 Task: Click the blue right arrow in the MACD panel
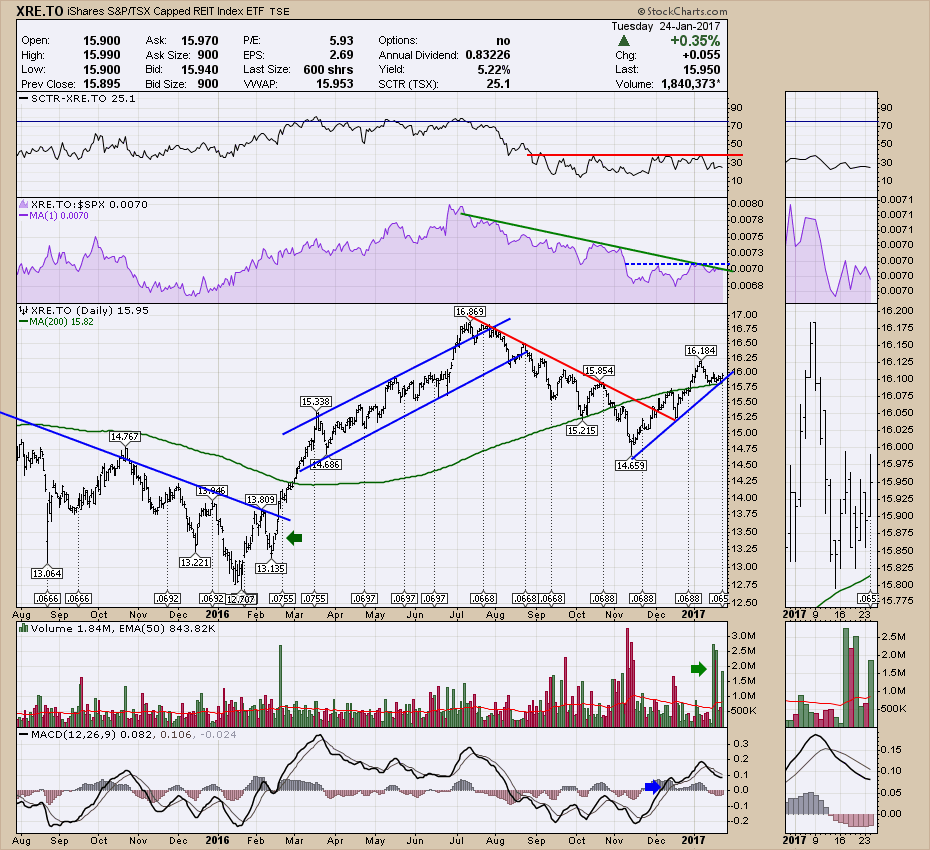click(653, 787)
